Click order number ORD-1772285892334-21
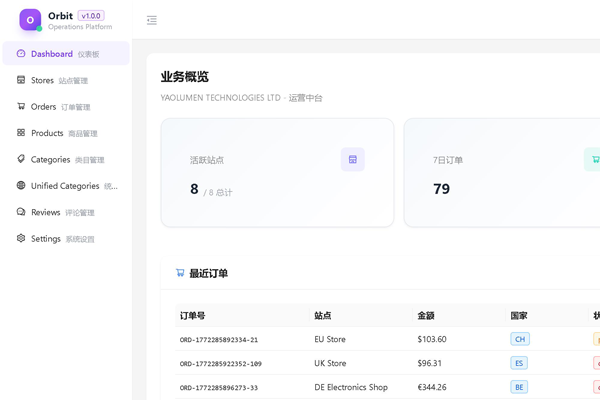Viewport: 600px width, 400px height. 219,340
